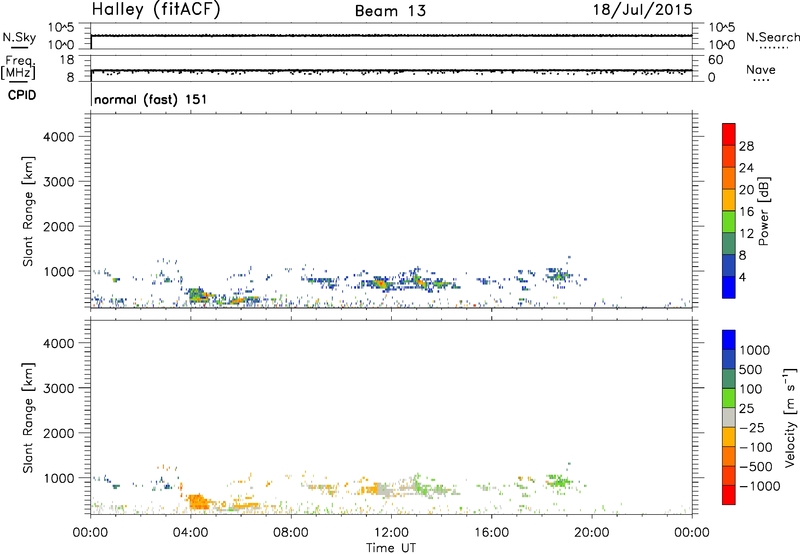Click the "08:00" time tick label
The image size is (800, 554).
click(x=291, y=533)
